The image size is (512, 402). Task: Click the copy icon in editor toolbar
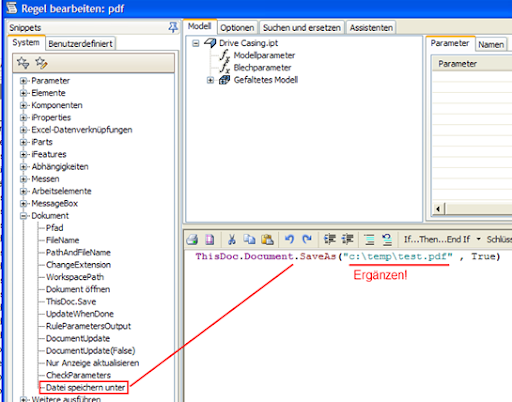pyautogui.click(x=249, y=239)
